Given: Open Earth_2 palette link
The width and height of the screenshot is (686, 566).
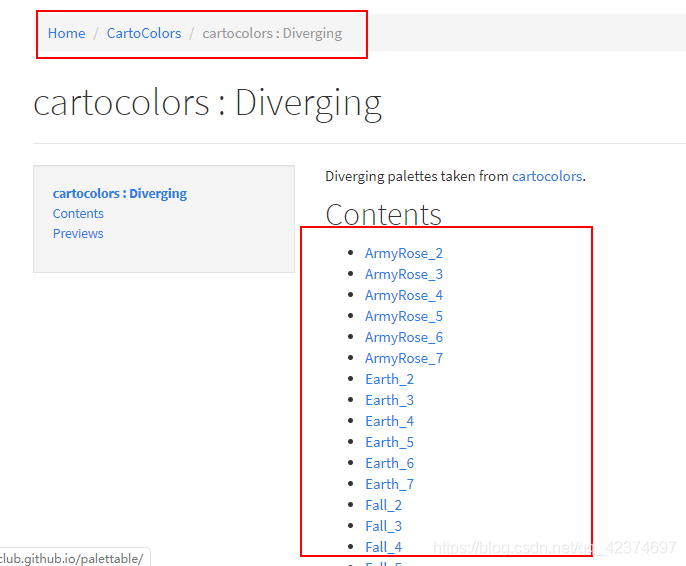Looking at the screenshot, I should pos(389,379).
